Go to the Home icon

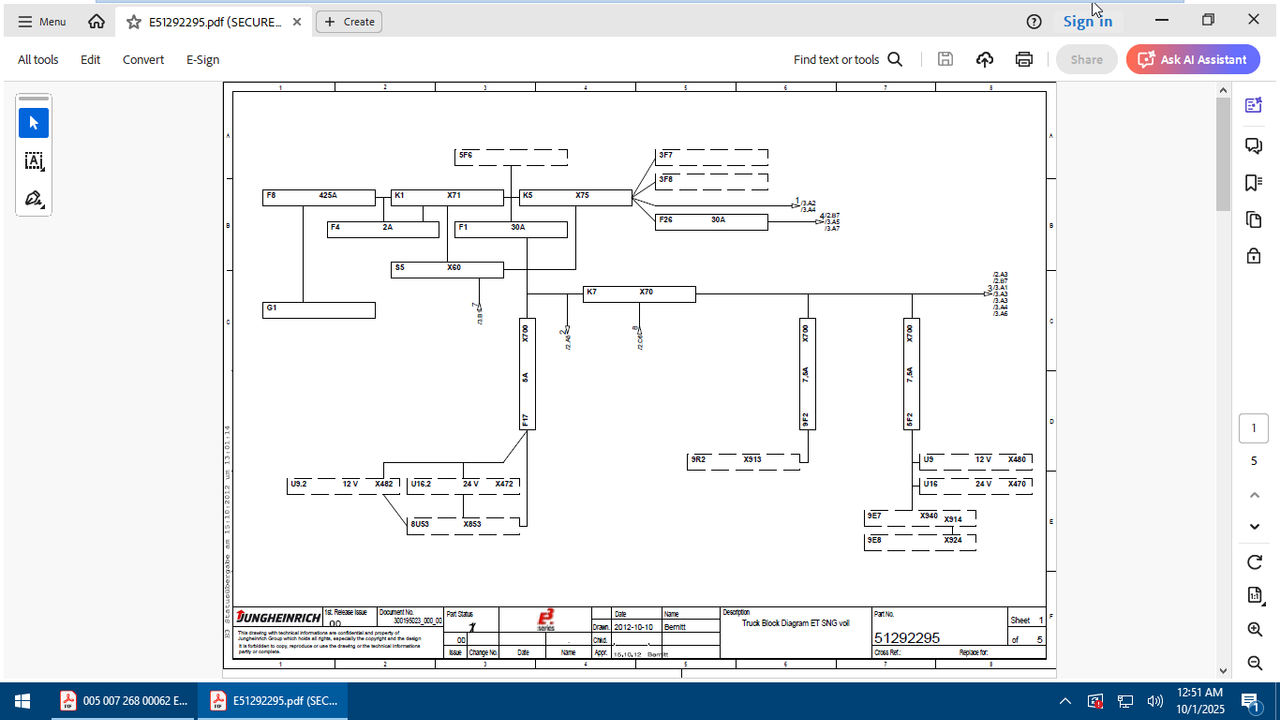[x=96, y=21]
